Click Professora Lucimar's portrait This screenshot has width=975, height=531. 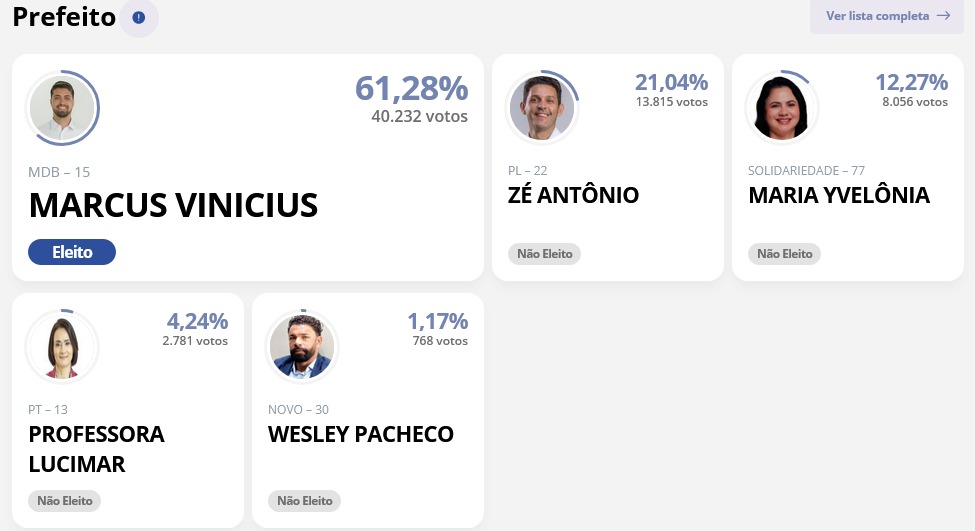point(62,346)
